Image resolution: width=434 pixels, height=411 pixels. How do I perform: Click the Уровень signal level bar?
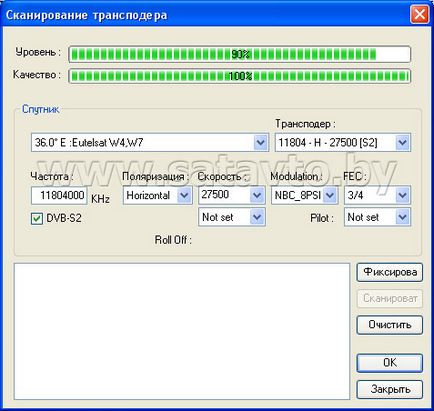point(239,54)
